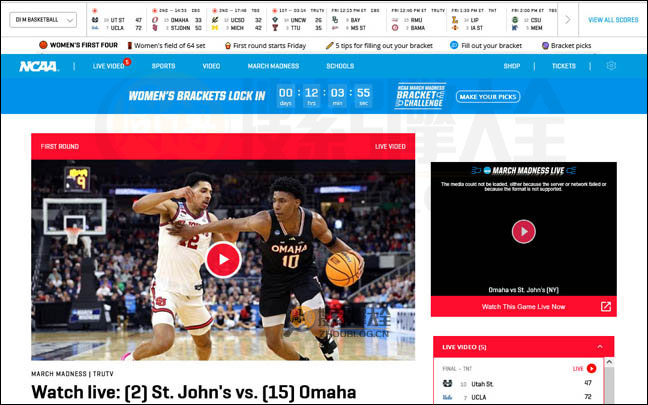The image size is (648, 405).
Task: Select the LIP vs IA ST scoreboard game
Action: (476, 19)
